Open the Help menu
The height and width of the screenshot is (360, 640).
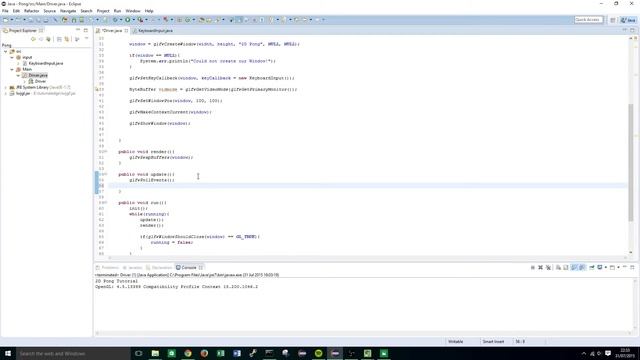149,11
